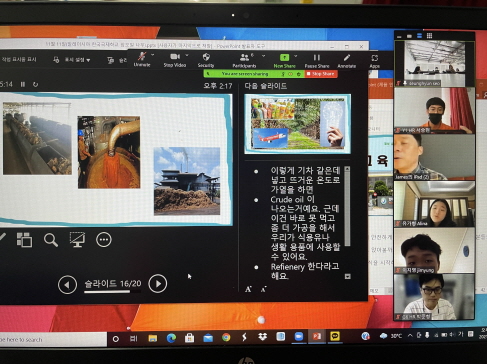487x364 pixels.
Task: Show hidden system tray icons chevron
Action: pyautogui.click(x=410, y=335)
